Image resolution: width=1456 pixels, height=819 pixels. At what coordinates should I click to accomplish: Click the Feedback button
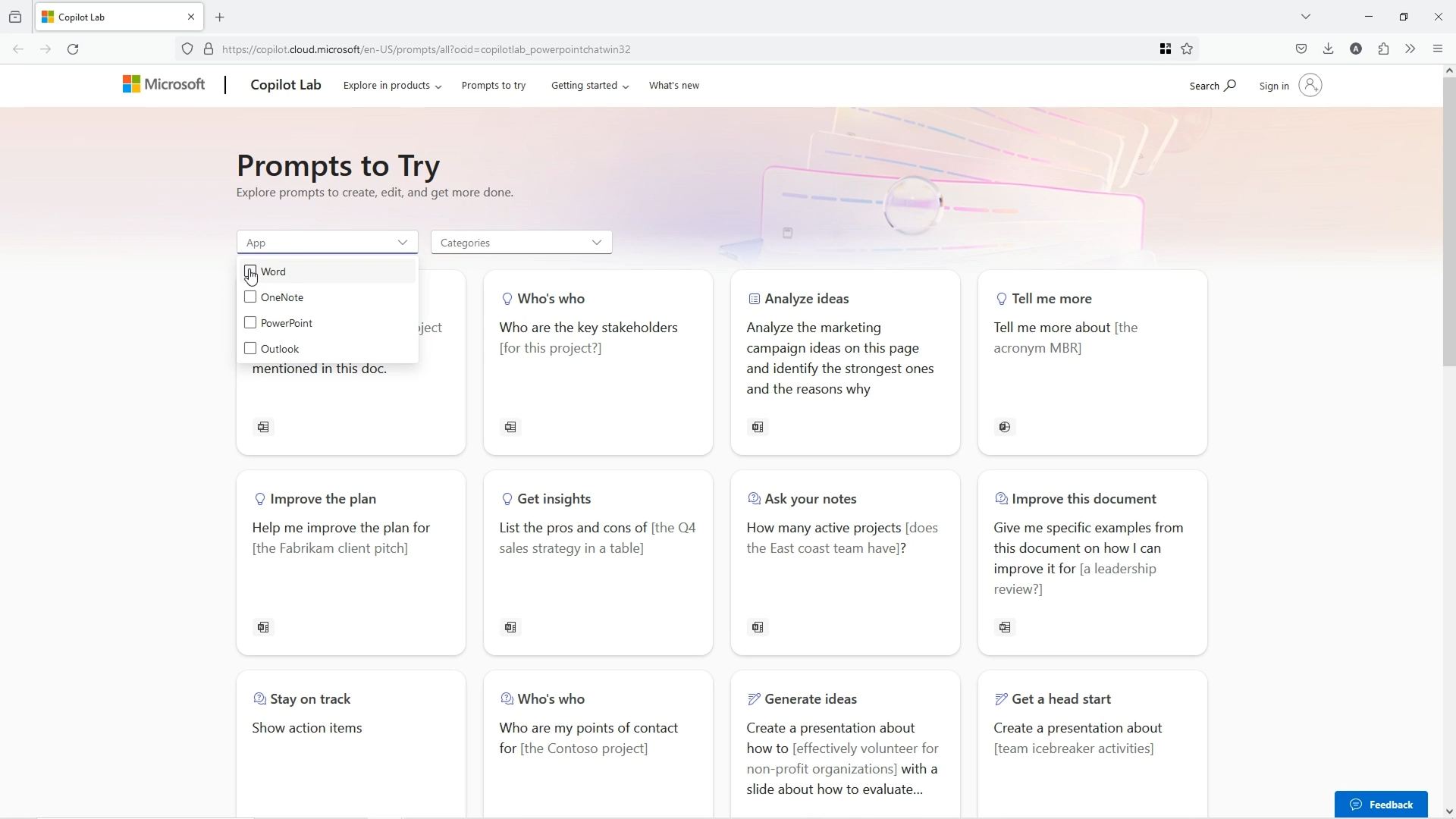point(1381,805)
